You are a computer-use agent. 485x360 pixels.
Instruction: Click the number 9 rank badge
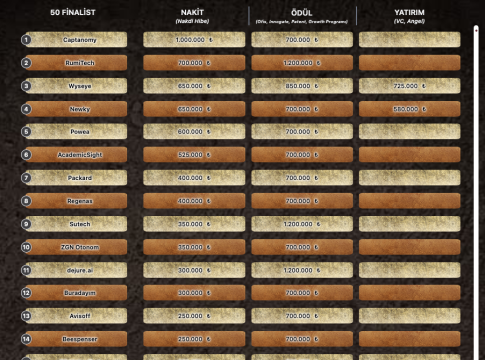pyautogui.click(x=26, y=224)
